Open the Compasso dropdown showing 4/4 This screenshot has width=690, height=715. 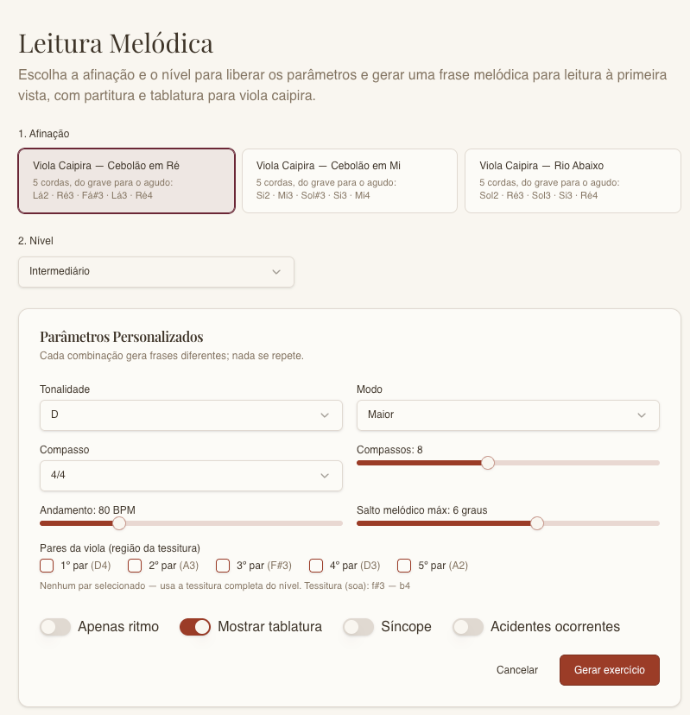point(191,476)
